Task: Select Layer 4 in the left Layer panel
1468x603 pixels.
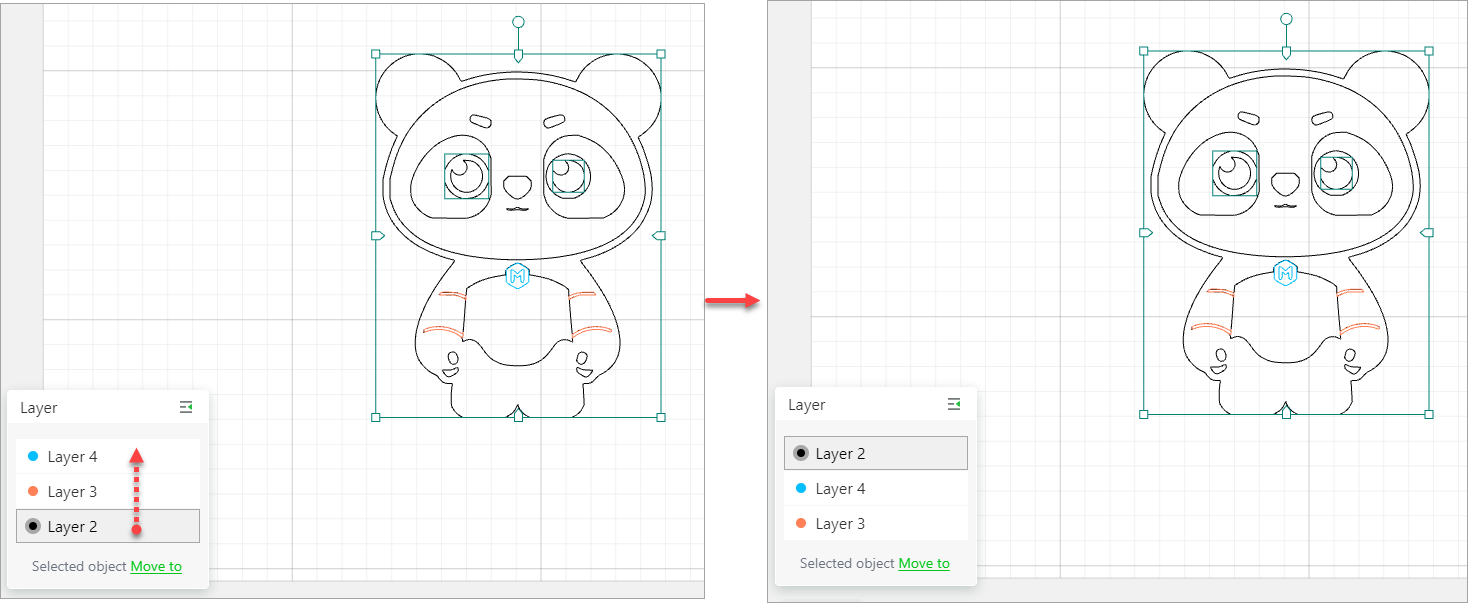Action: [x=71, y=456]
